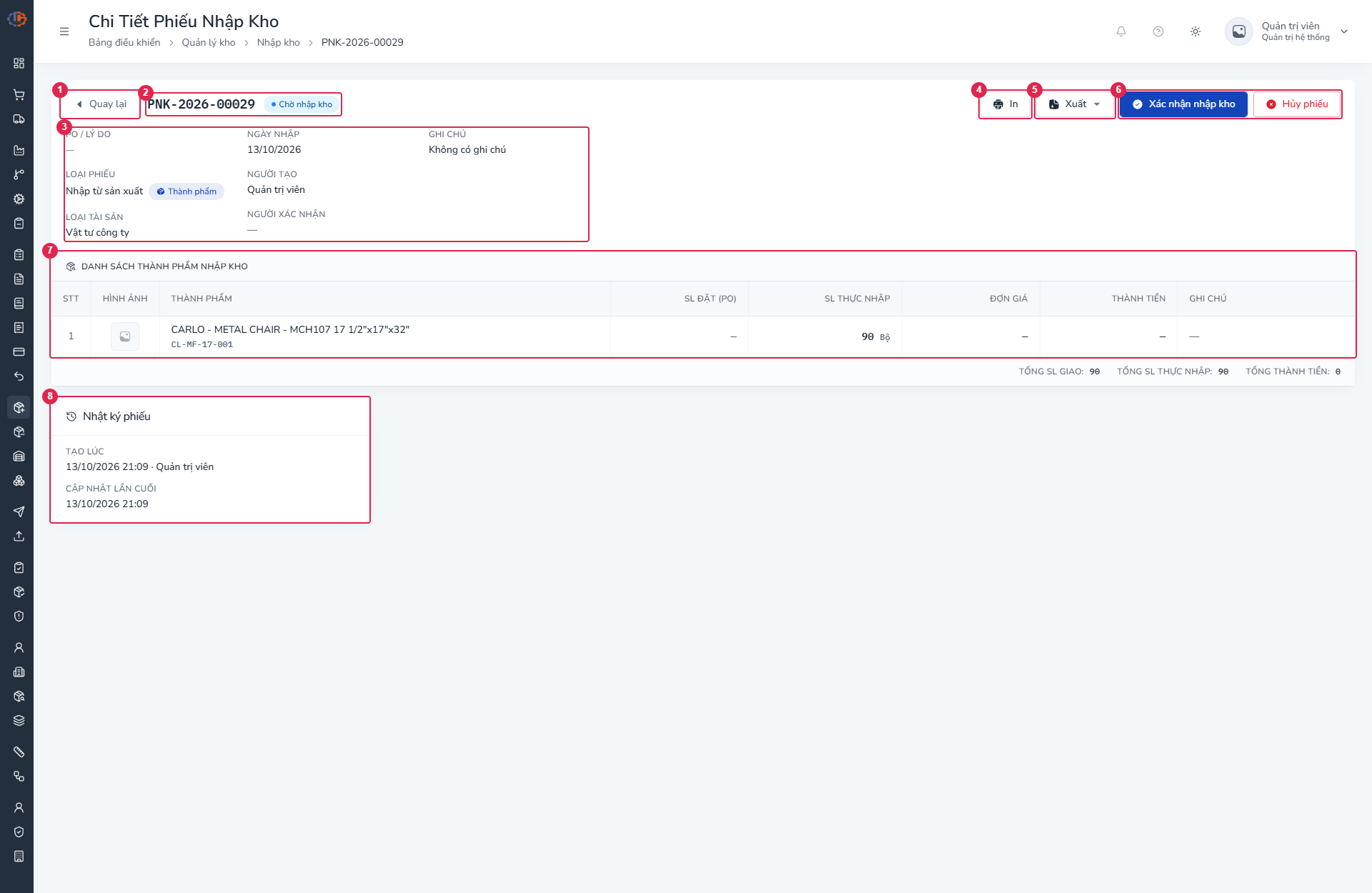The image size is (1372, 893).
Task: Open the box-minus stock issue sidebar icon
Action: click(x=19, y=432)
